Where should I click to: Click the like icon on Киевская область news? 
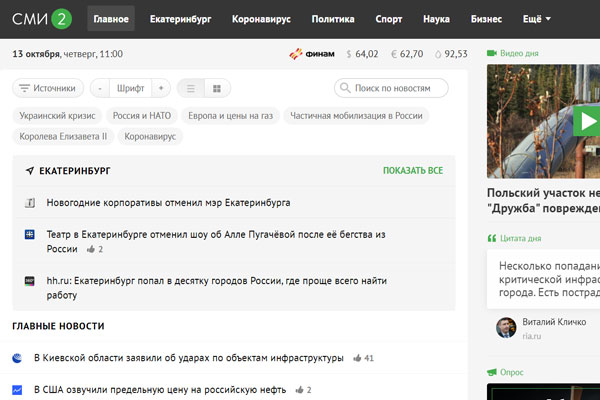[x=356, y=358]
